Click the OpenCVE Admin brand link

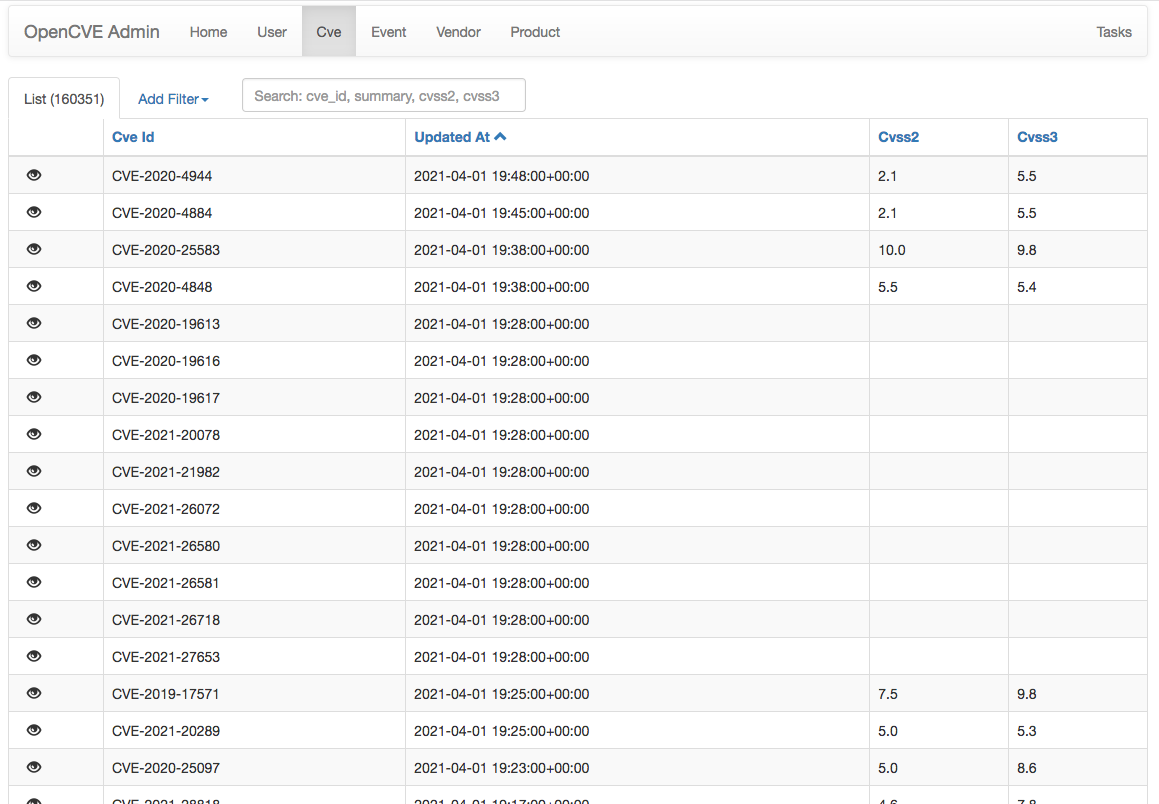91,31
